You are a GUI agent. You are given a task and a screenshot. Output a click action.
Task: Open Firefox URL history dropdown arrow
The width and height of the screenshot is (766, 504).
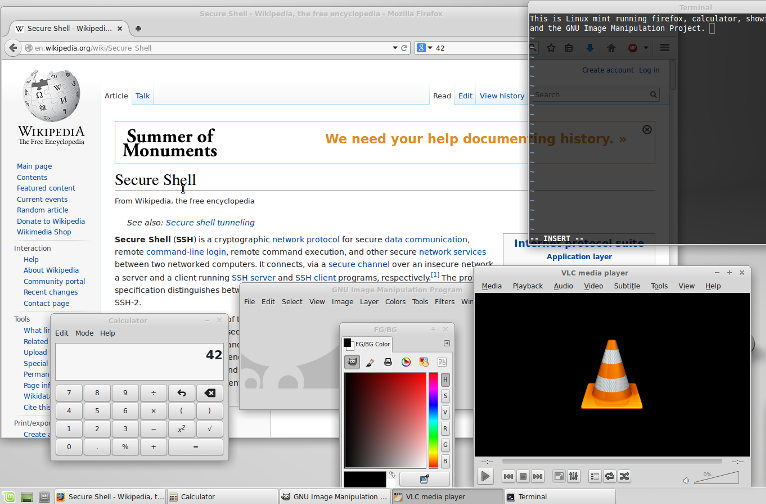[395, 48]
